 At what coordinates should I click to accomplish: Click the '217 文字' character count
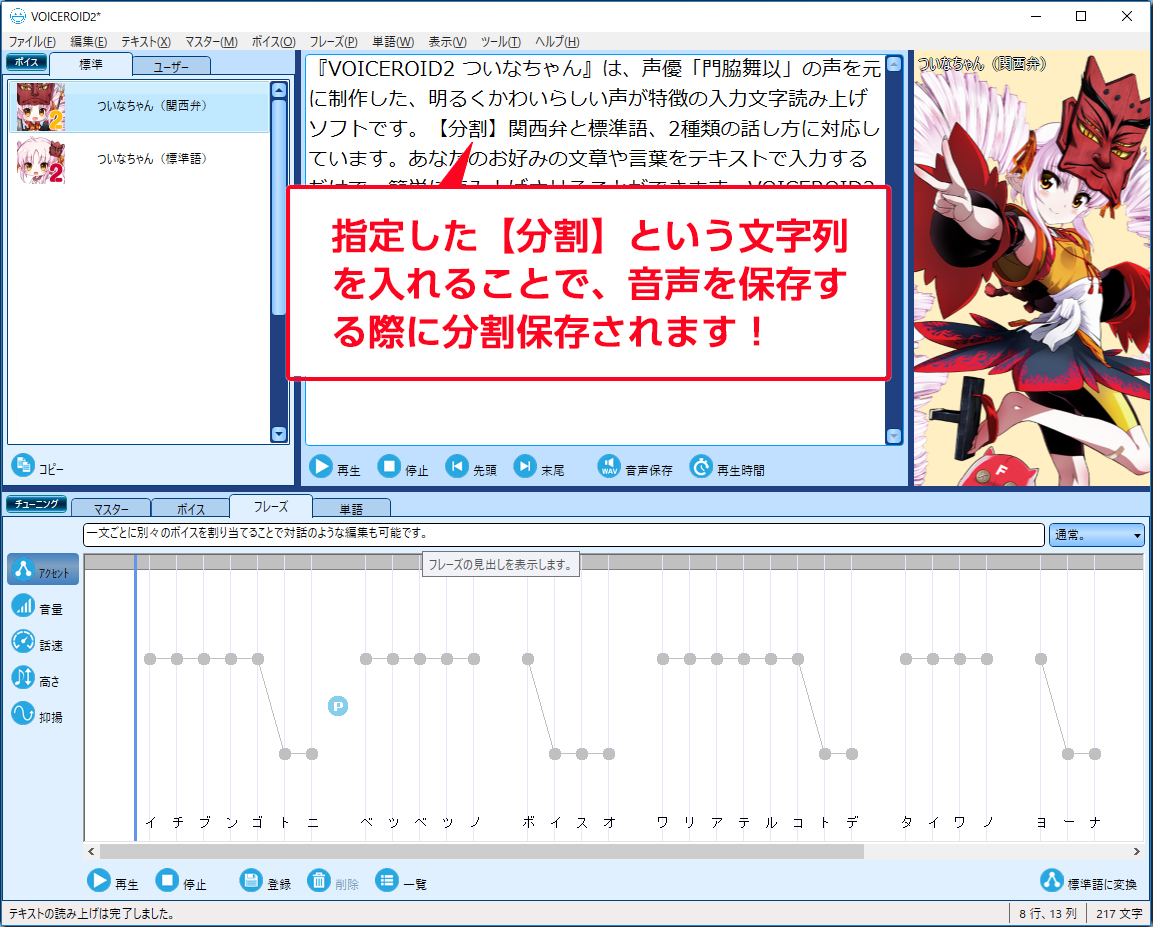(x=1118, y=914)
